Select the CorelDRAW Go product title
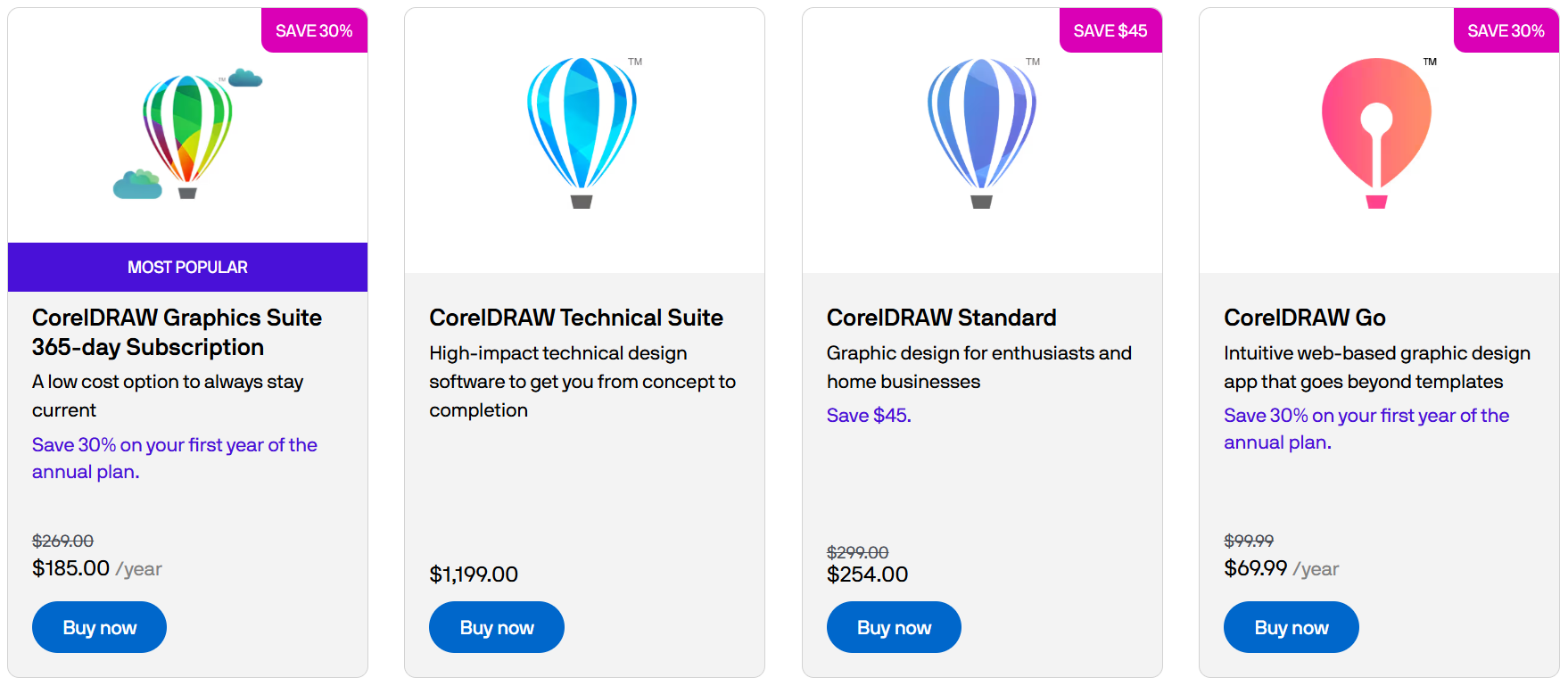The image size is (1568, 686). pos(1304,318)
